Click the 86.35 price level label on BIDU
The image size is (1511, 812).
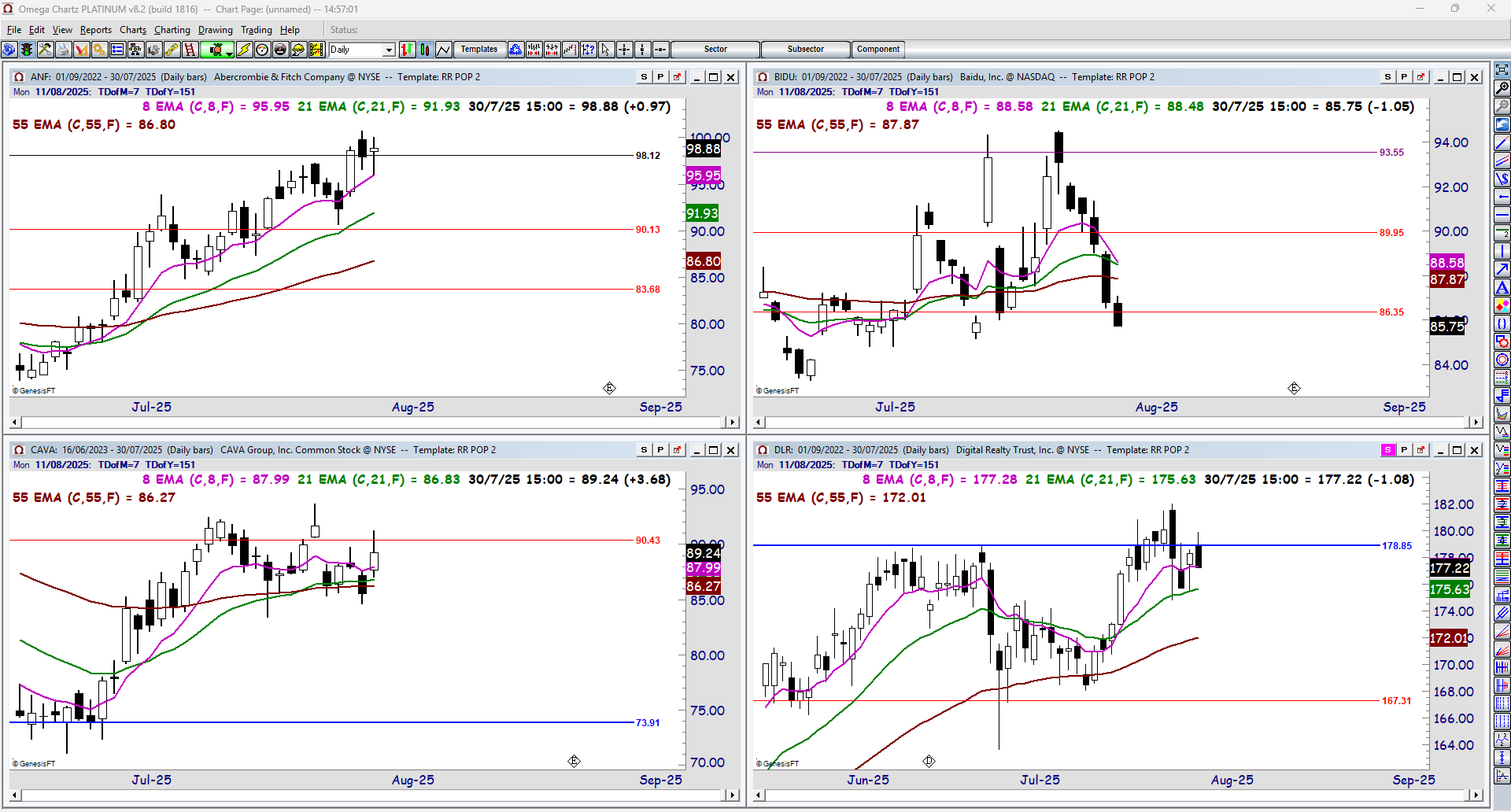tap(1391, 312)
